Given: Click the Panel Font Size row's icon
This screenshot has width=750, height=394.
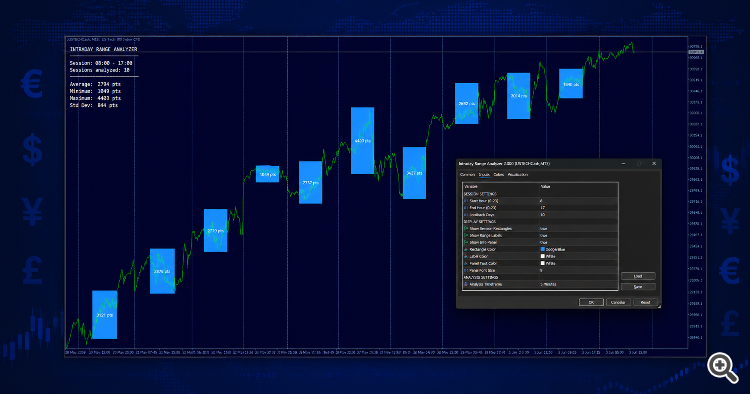Looking at the screenshot, I should pyautogui.click(x=466, y=270).
